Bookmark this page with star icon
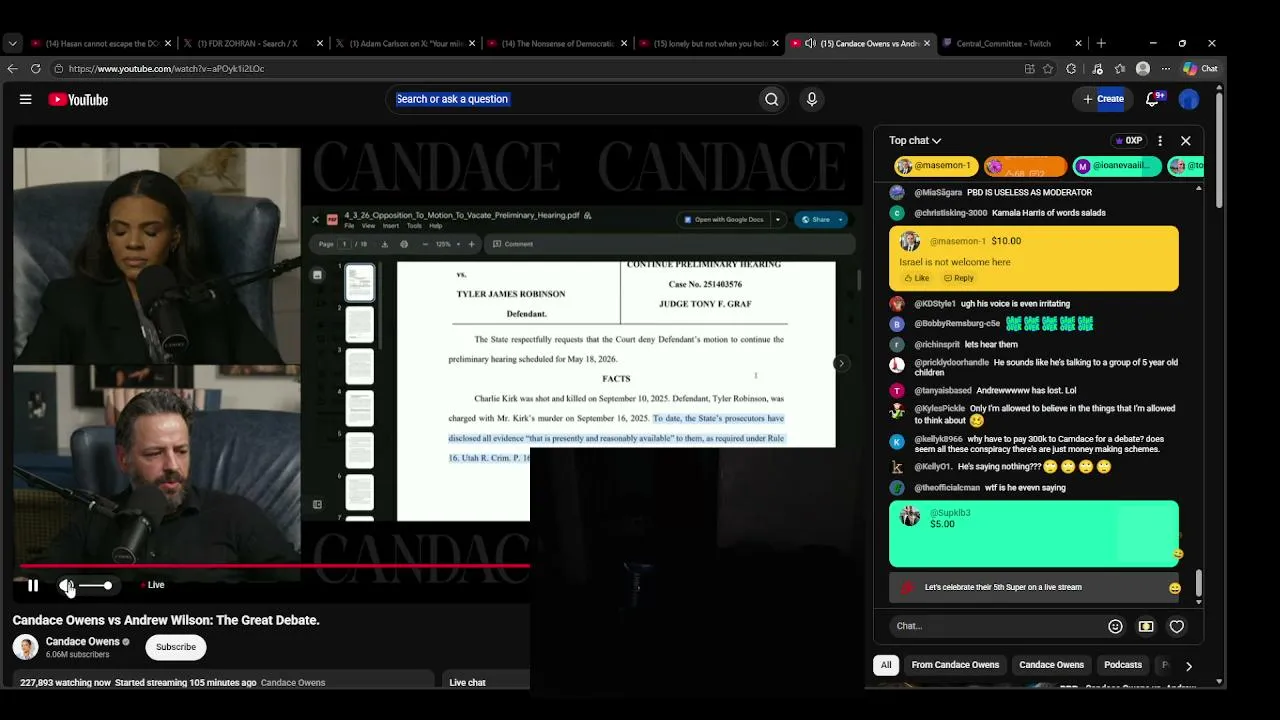The width and height of the screenshot is (1280, 720). (x=1048, y=69)
